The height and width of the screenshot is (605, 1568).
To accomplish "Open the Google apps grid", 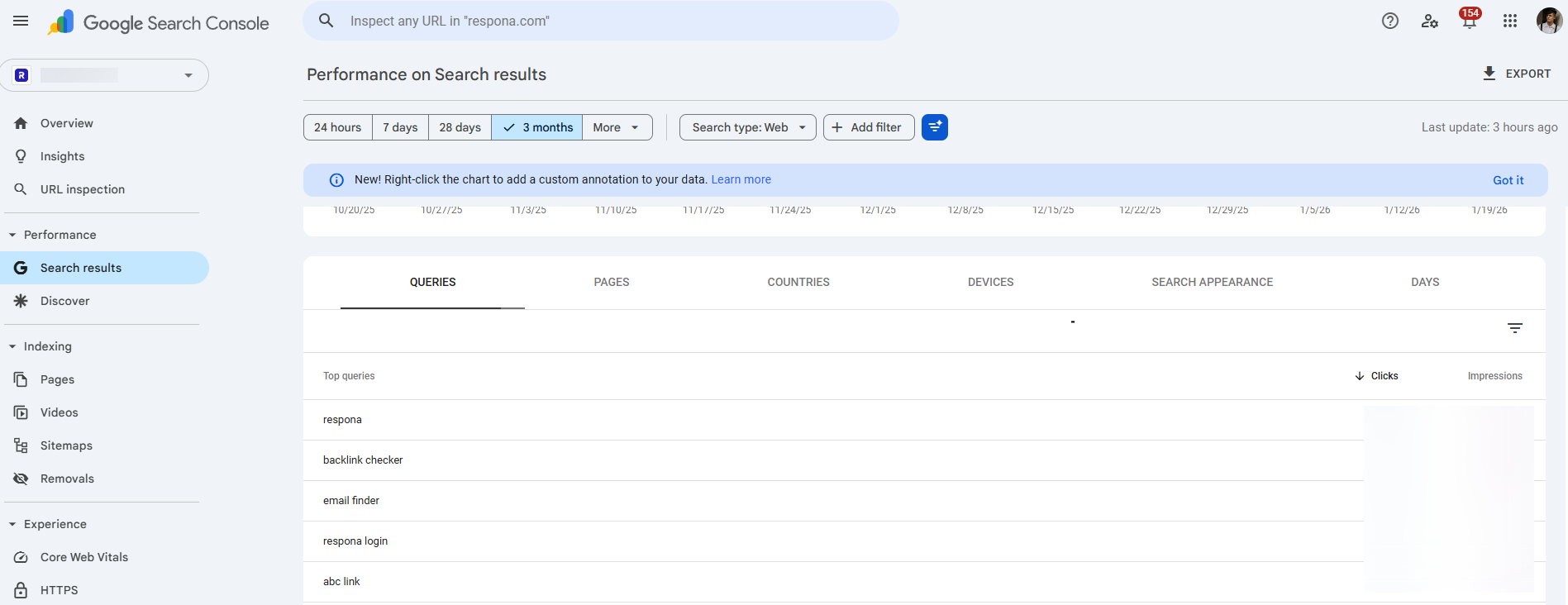I will point(1510,21).
